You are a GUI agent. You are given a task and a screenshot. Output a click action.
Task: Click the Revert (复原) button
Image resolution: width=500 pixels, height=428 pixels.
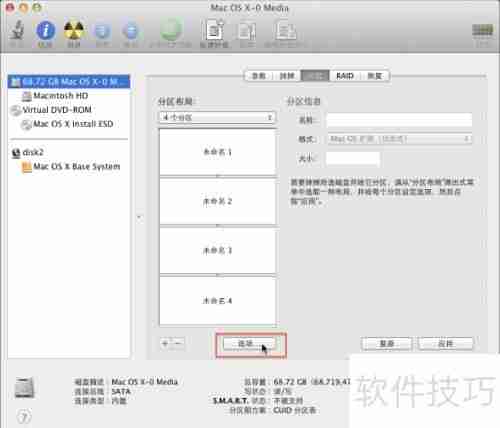click(x=387, y=344)
